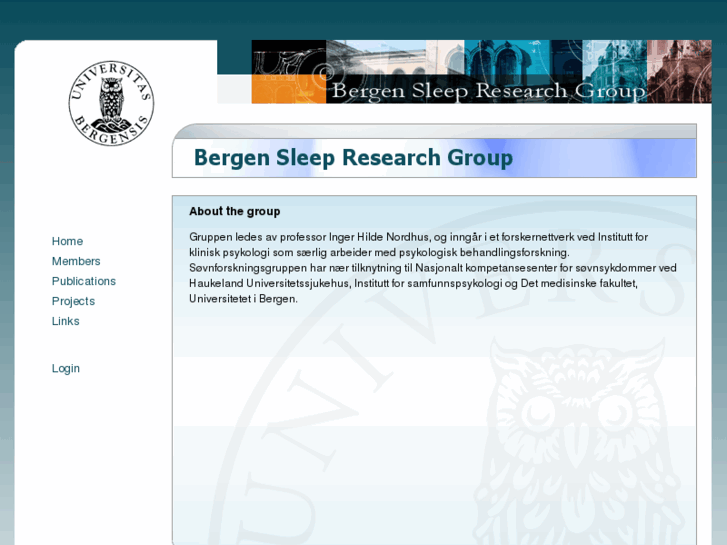727x545 pixels.
Task: Click the line starting "Søvnforskningsgruppen har nær tilknytning"
Action: 433,268
